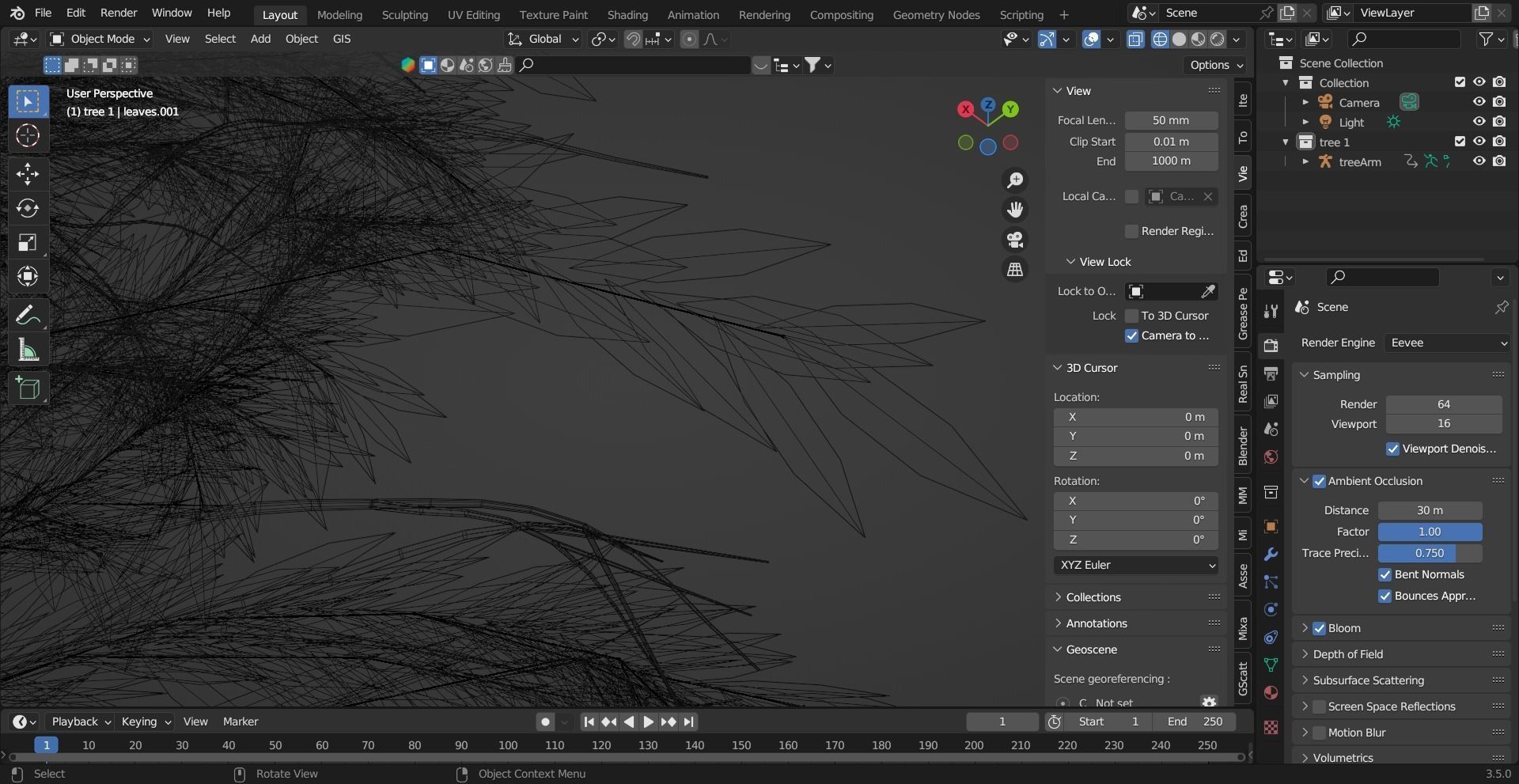The image size is (1519, 784).
Task: Play the animation forward
Action: [648, 722]
